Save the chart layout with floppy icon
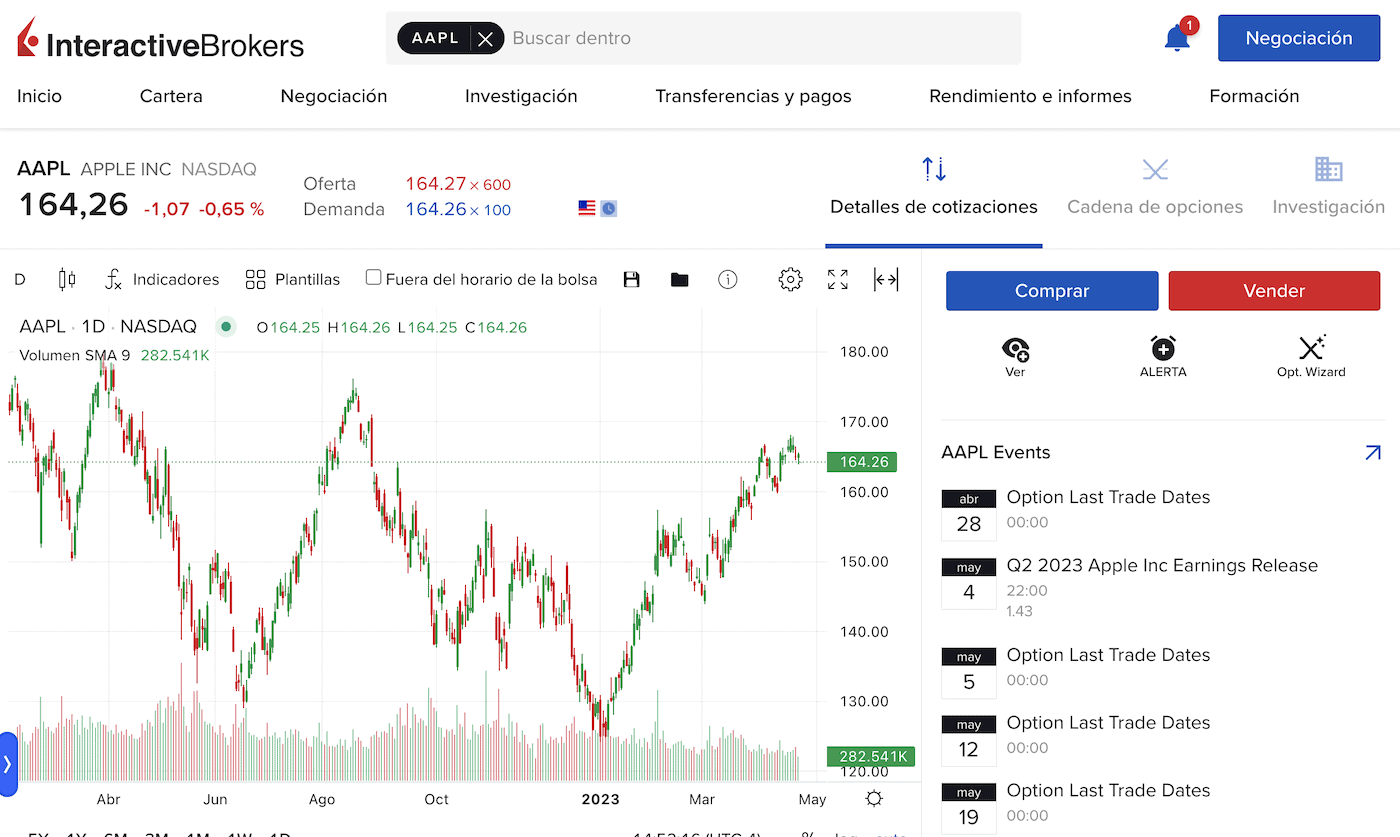This screenshot has width=1400, height=837. [631, 280]
